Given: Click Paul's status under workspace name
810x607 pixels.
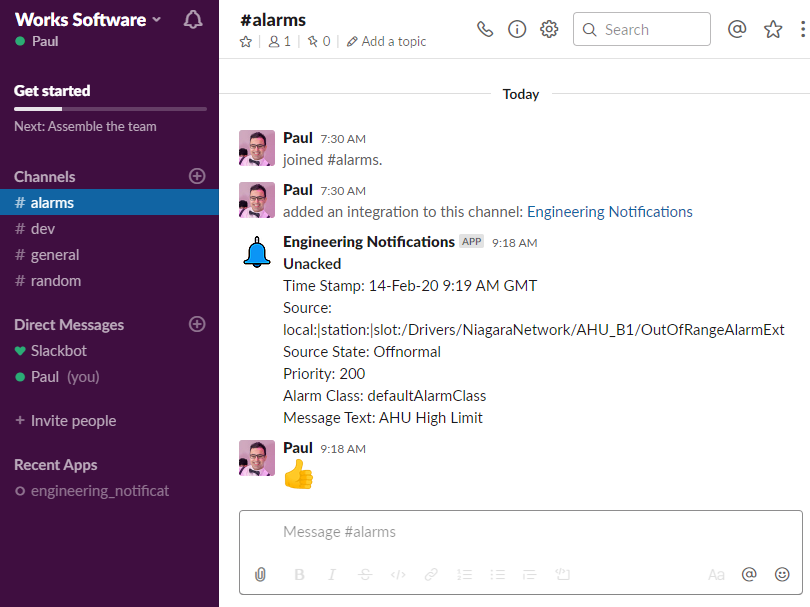Looking at the screenshot, I should [37, 41].
